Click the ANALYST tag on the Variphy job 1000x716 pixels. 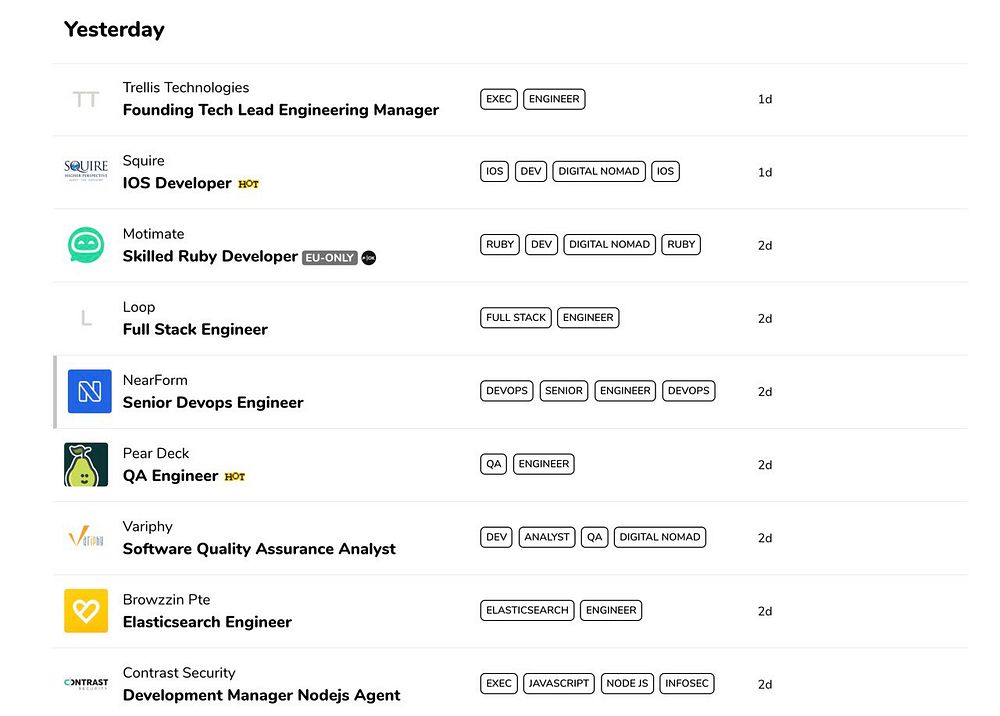coord(547,537)
